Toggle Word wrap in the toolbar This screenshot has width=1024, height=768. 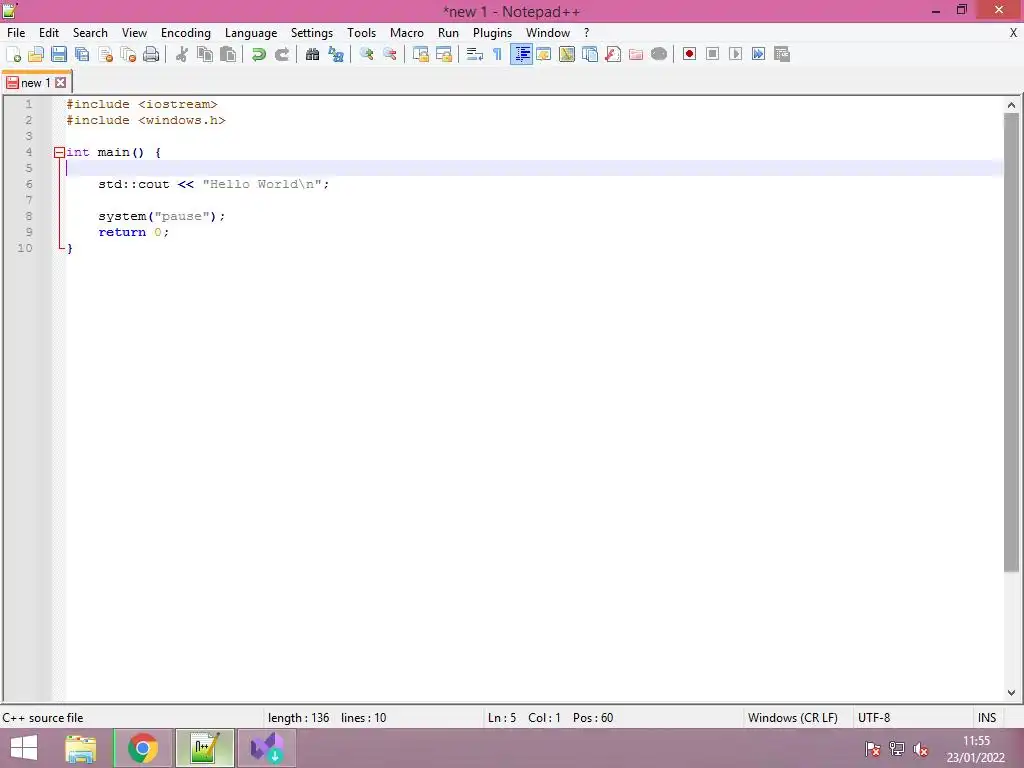coord(475,54)
